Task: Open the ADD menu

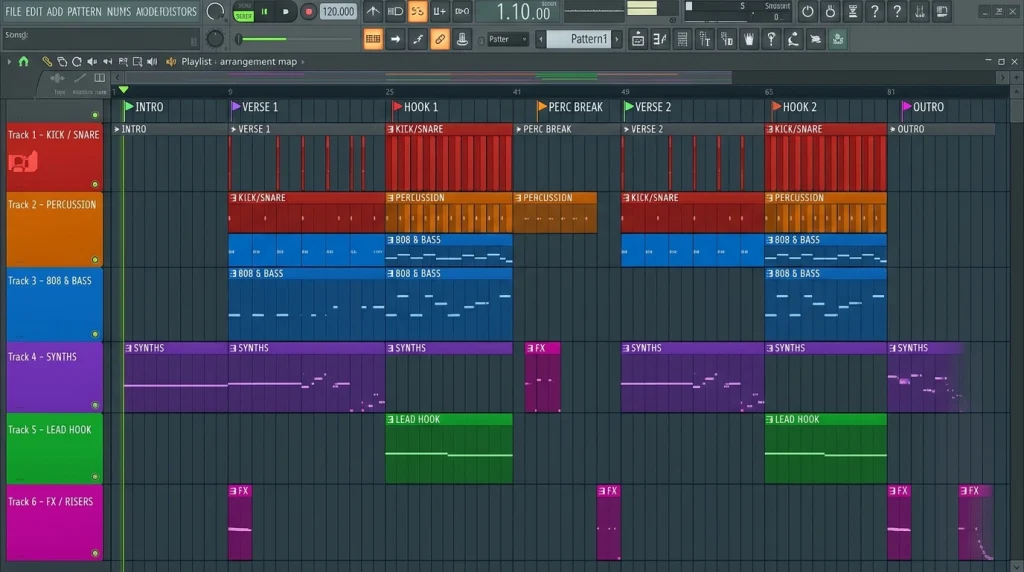Action: pos(55,12)
